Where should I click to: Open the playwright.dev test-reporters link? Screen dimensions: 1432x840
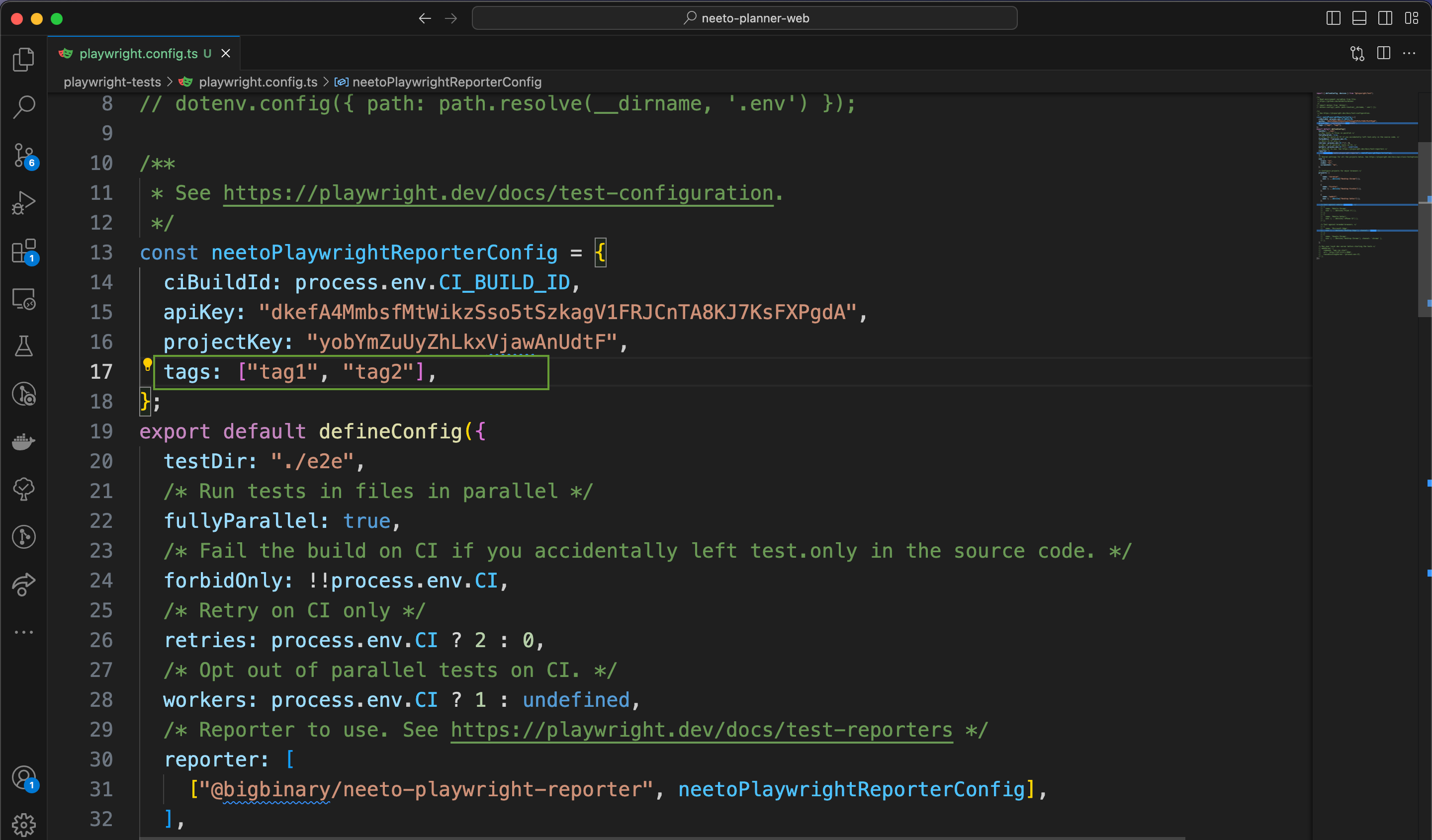701,730
